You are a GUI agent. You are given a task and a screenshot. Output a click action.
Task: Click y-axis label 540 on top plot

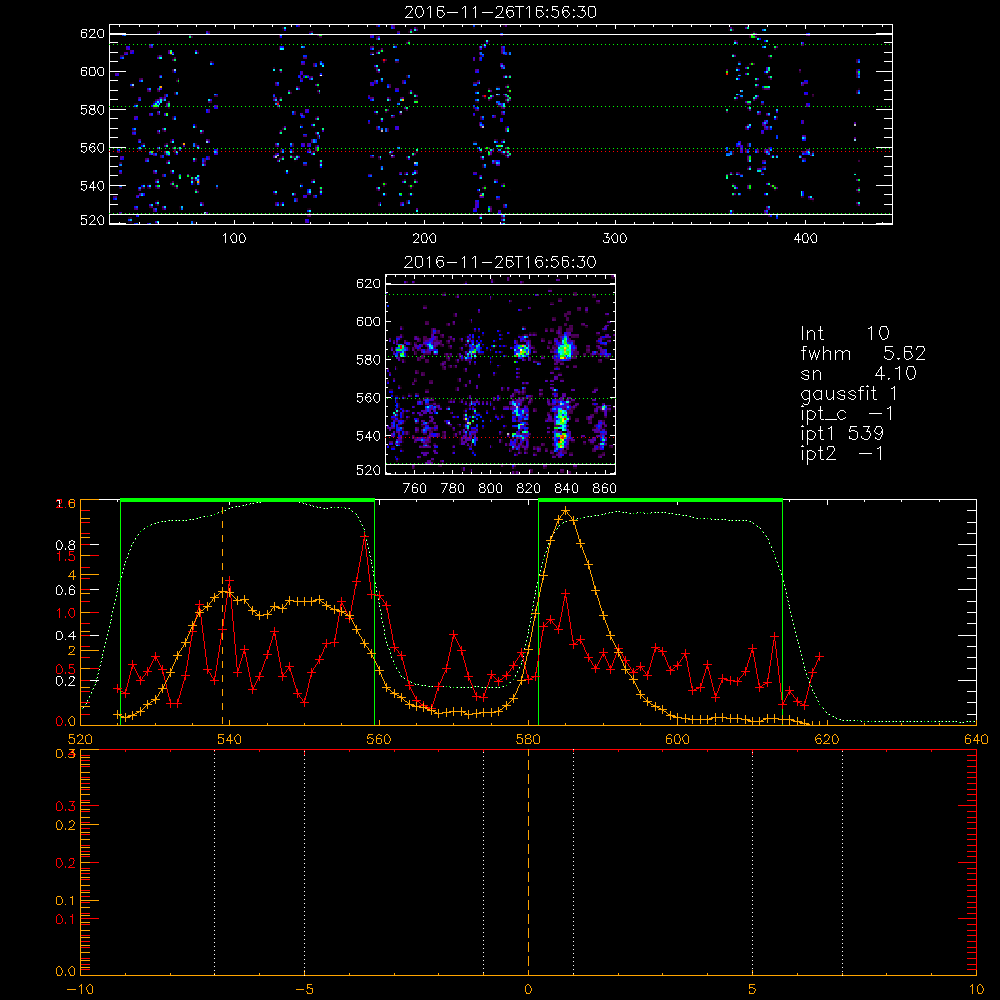point(92,186)
